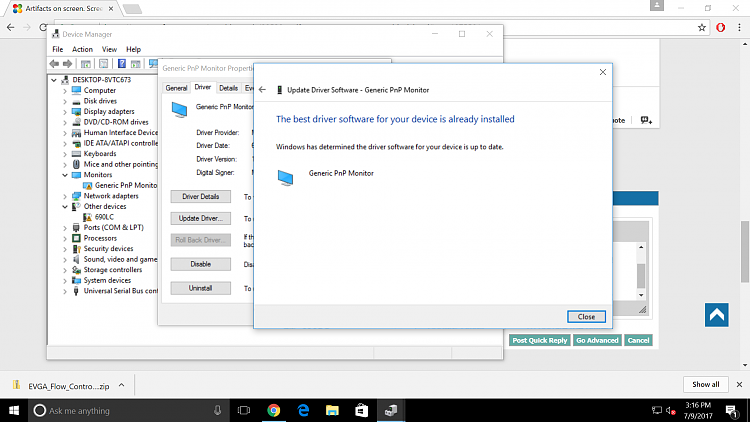This screenshot has width=750, height=422.
Task: Expand the Disk drives category
Action: tap(65, 101)
